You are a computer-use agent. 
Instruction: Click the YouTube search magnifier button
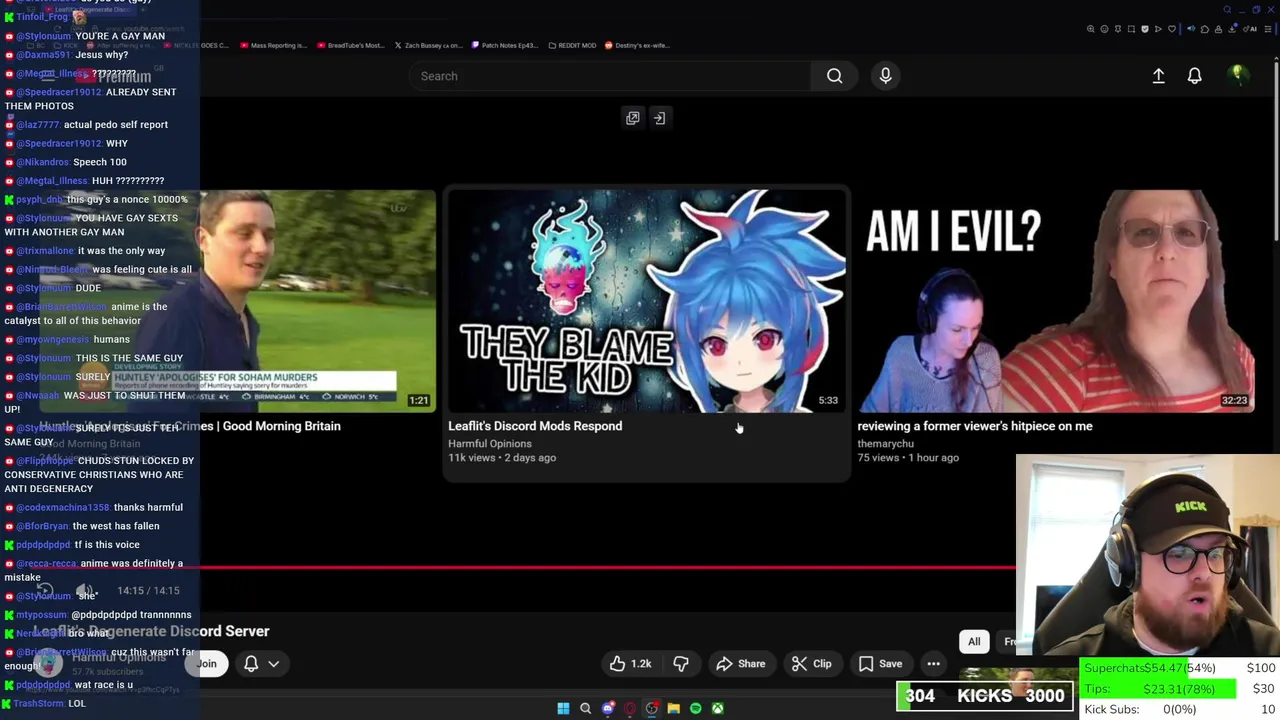tap(834, 76)
